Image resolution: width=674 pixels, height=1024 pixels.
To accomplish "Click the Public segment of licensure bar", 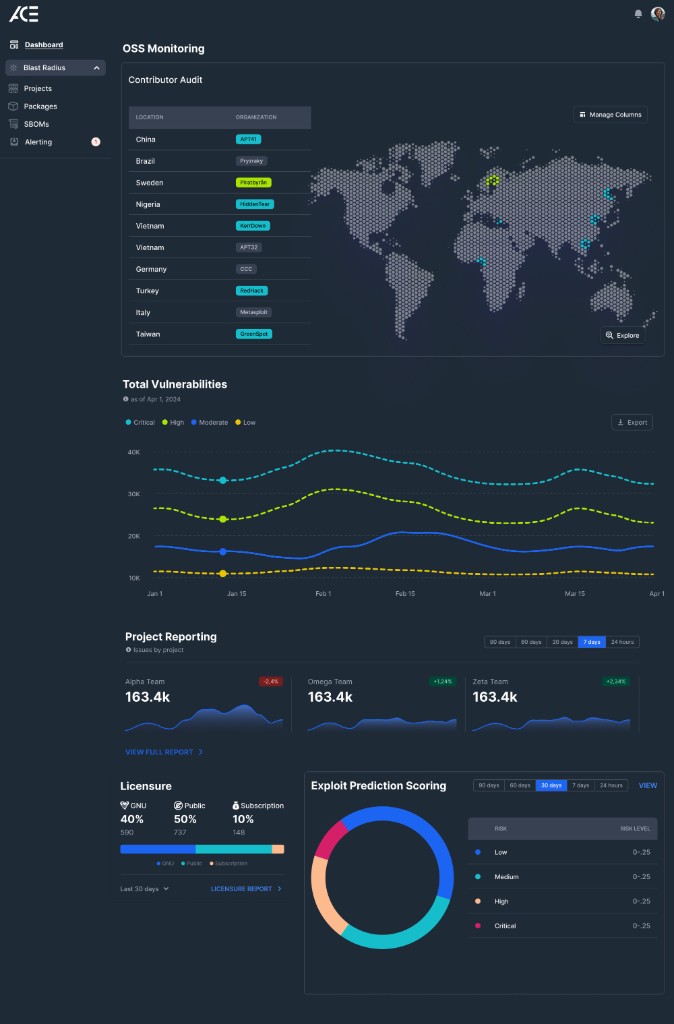I will (x=233, y=849).
